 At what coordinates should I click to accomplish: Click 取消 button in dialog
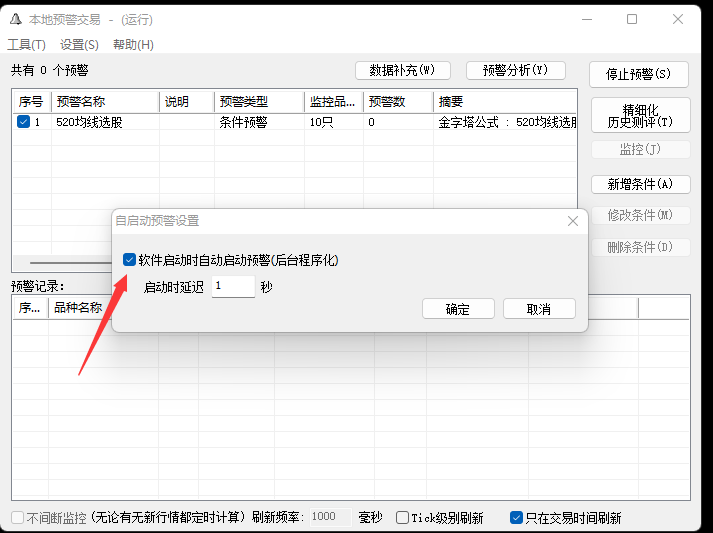(x=539, y=309)
